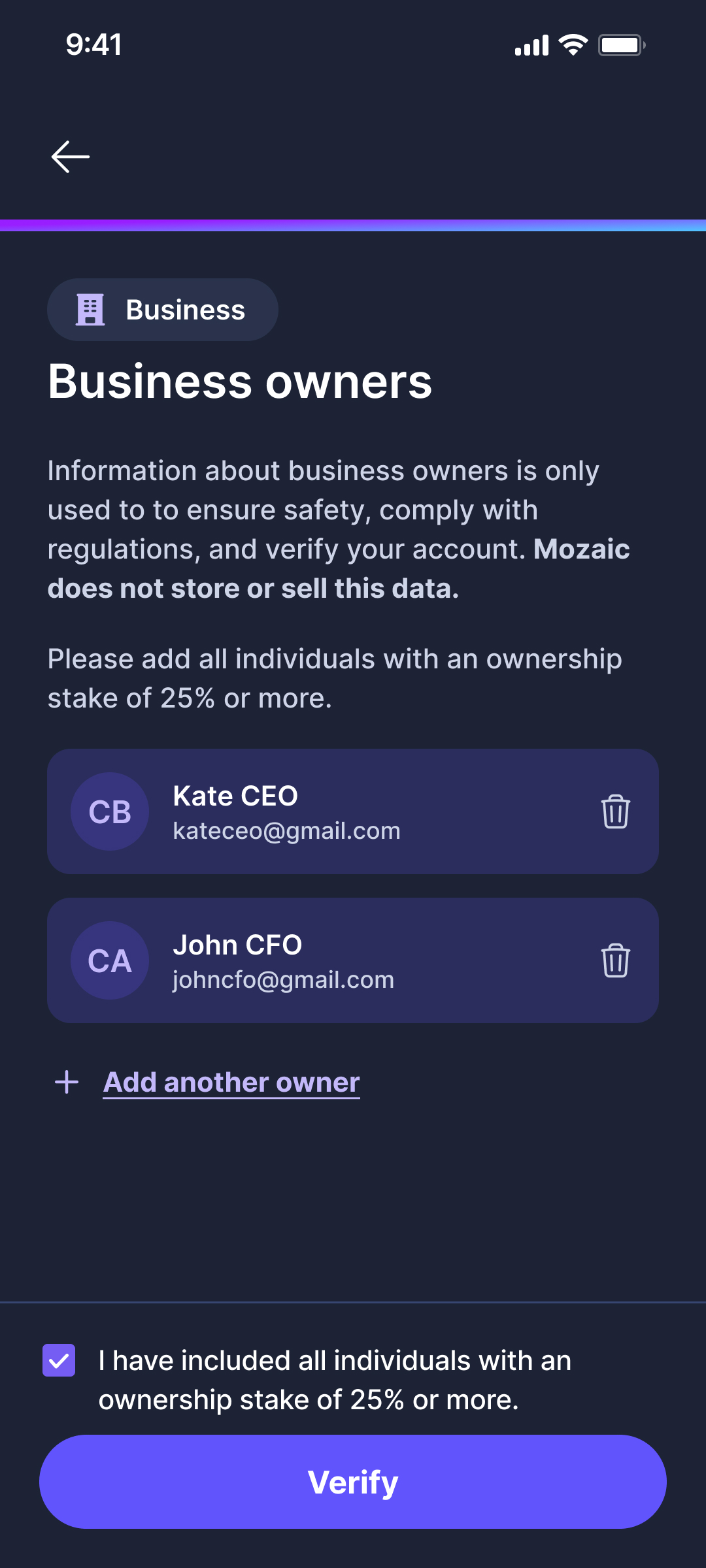Tap the kateceo@gmail.com email text
The width and height of the screenshot is (706, 1568).
286,831
